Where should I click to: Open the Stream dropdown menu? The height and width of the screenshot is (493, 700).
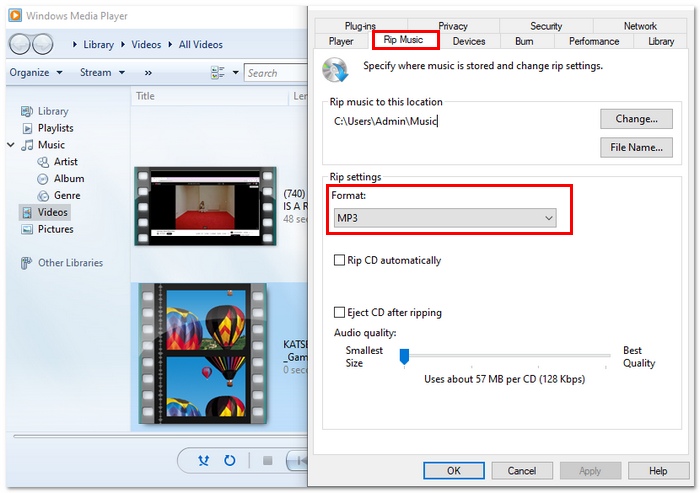(x=102, y=72)
